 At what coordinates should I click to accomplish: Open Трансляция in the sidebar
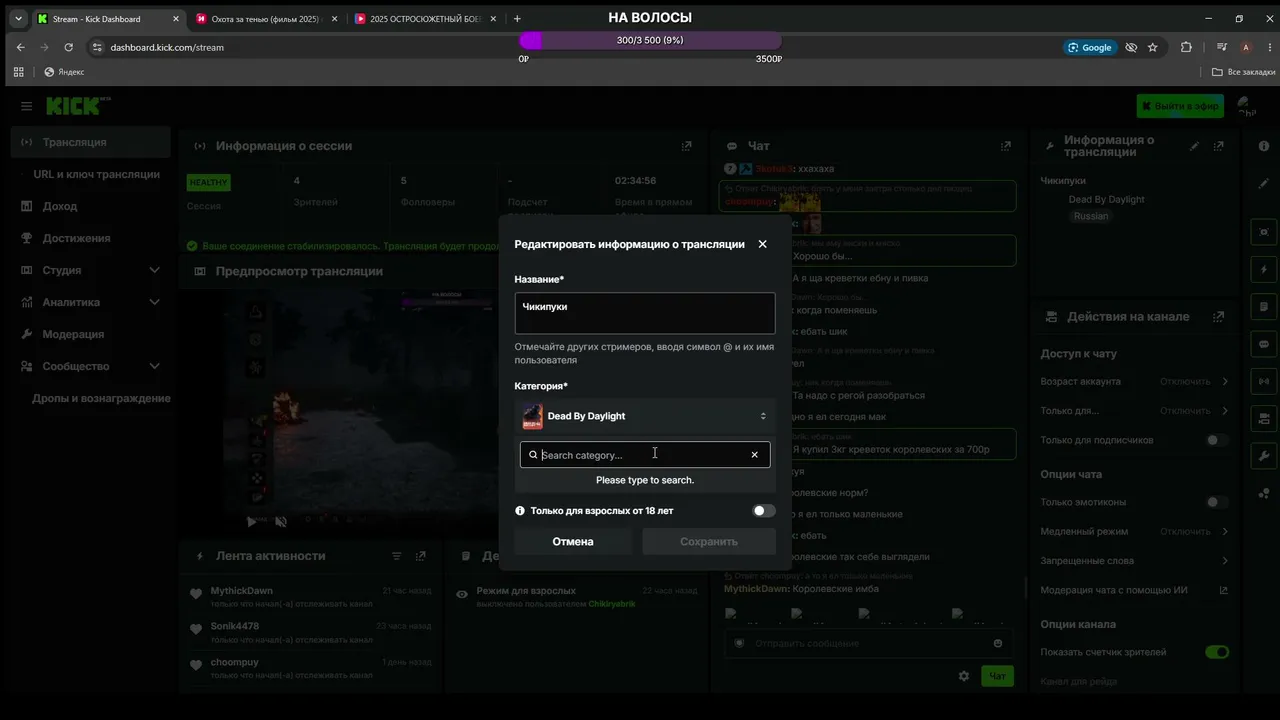click(90, 142)
